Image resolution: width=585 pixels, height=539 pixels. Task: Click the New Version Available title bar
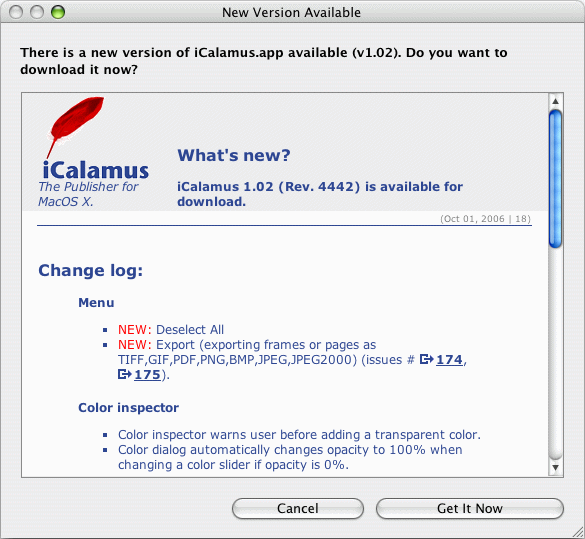click(292, 12)
